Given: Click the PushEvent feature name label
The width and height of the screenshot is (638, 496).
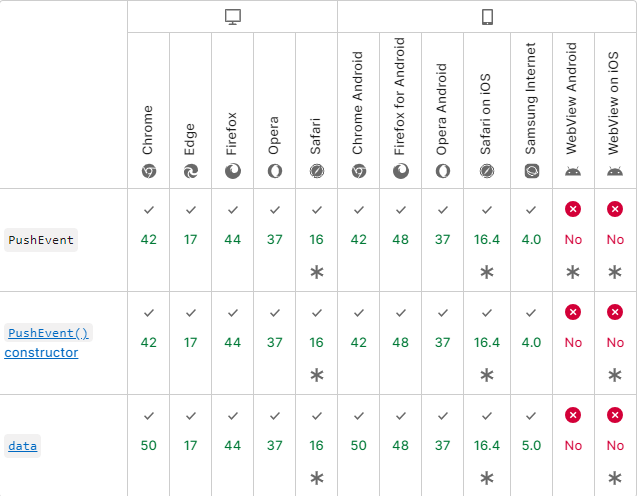Looking at the screenshot, I should 41,240.
